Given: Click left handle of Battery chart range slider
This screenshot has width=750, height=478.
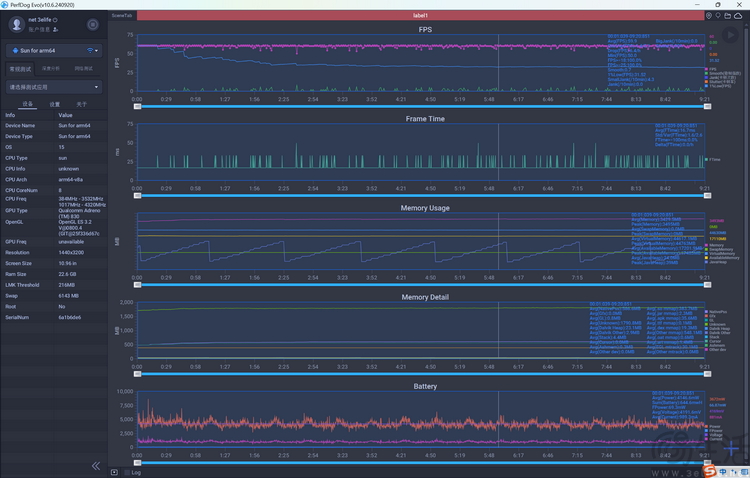Looking at the screenshot, I should click(x=137, y=463).
